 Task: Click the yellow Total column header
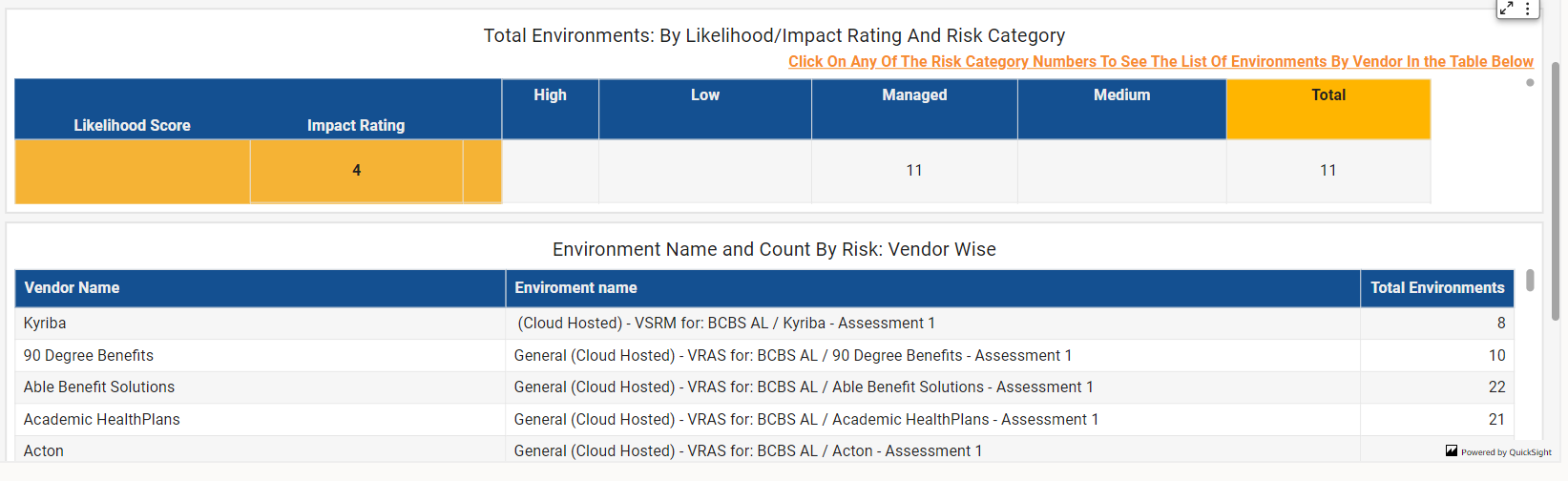pyautogui.click(x=1328, y=109)
